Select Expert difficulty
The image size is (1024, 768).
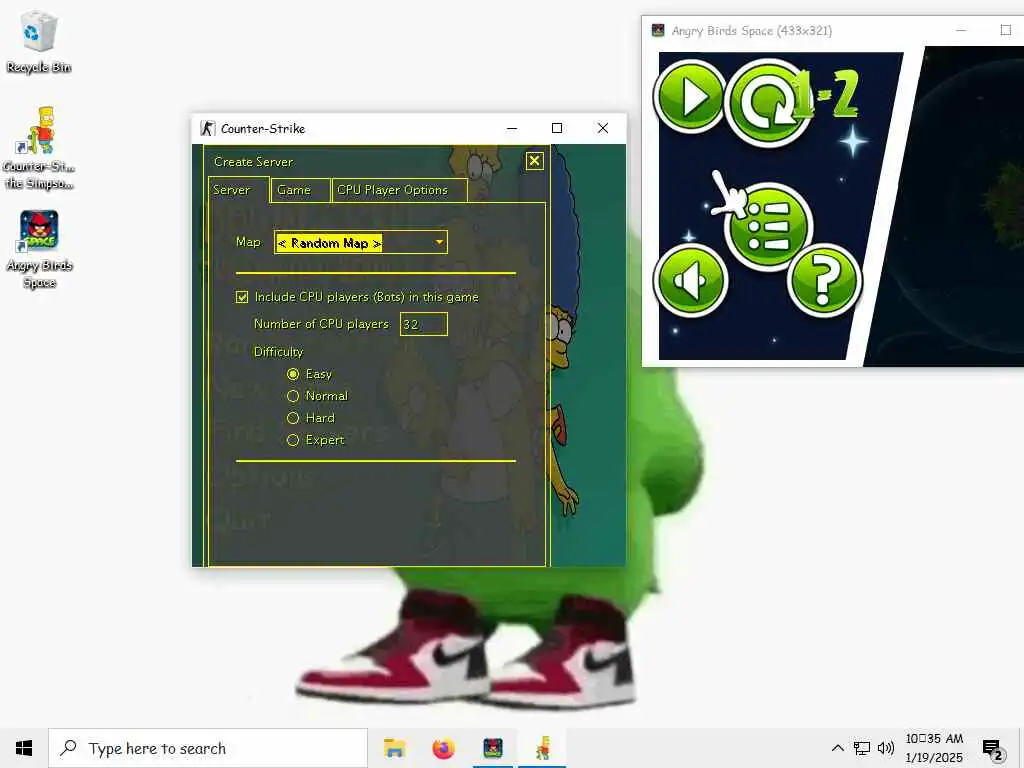coord(293,440)
